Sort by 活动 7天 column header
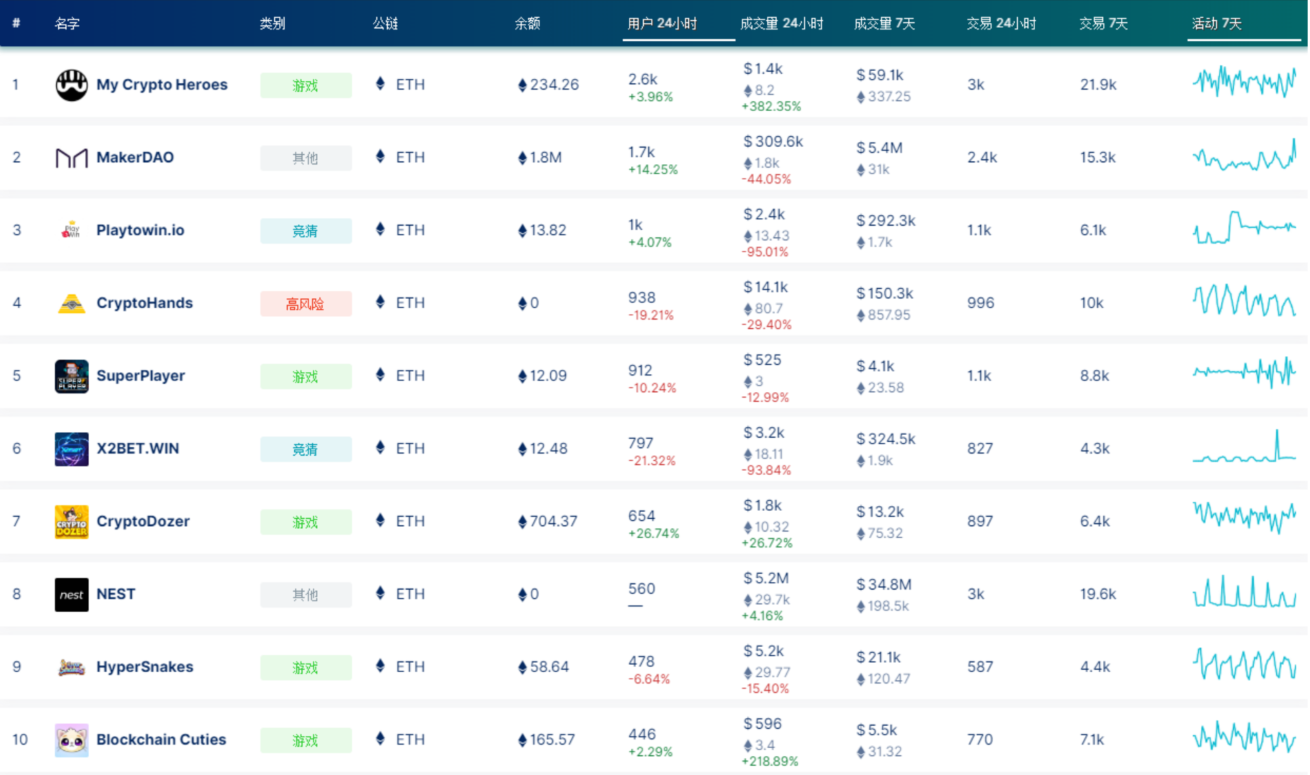 pos(1217,23)
